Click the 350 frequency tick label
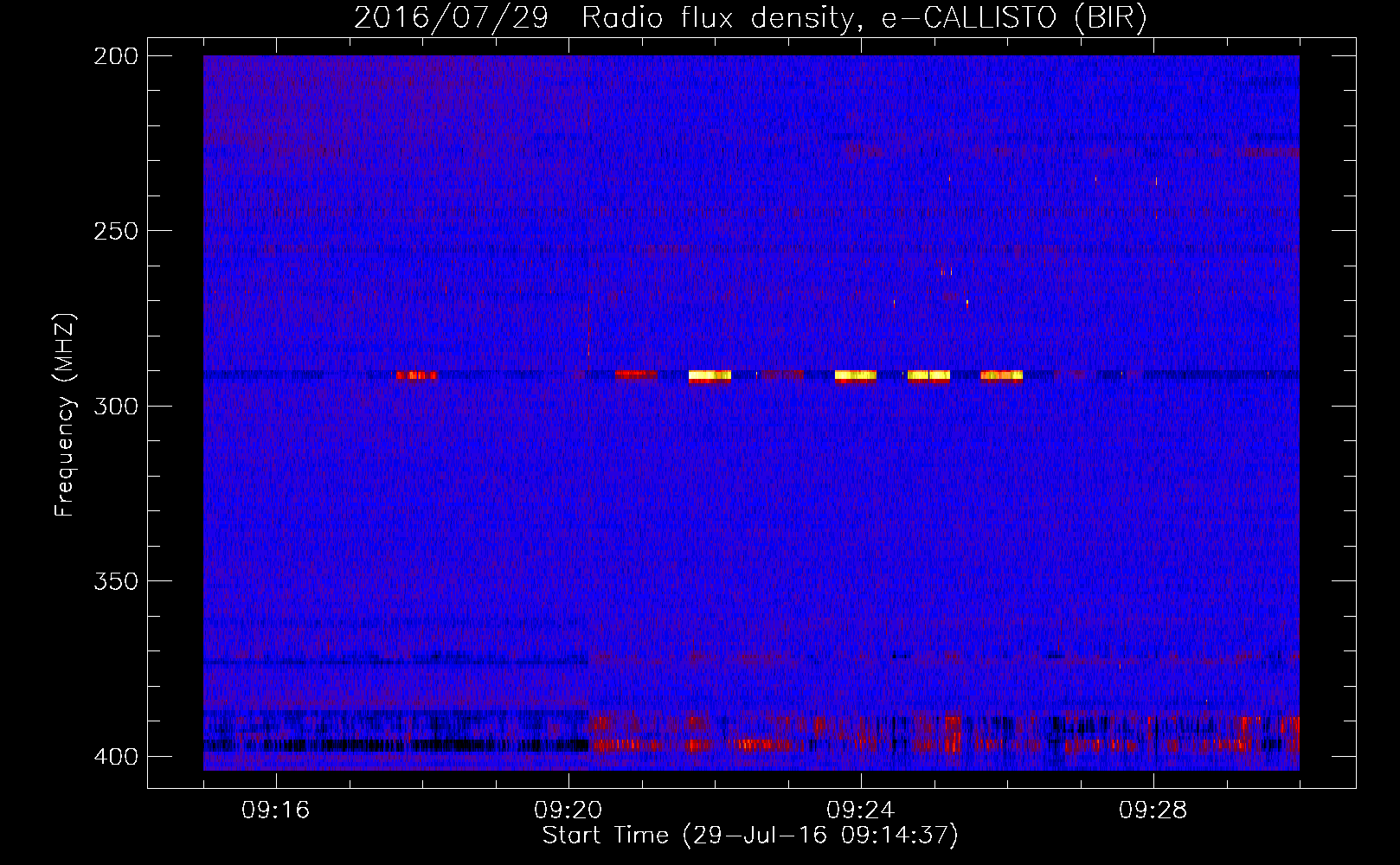The width and height of the screenshot is (1400, 865). (116, 581)
